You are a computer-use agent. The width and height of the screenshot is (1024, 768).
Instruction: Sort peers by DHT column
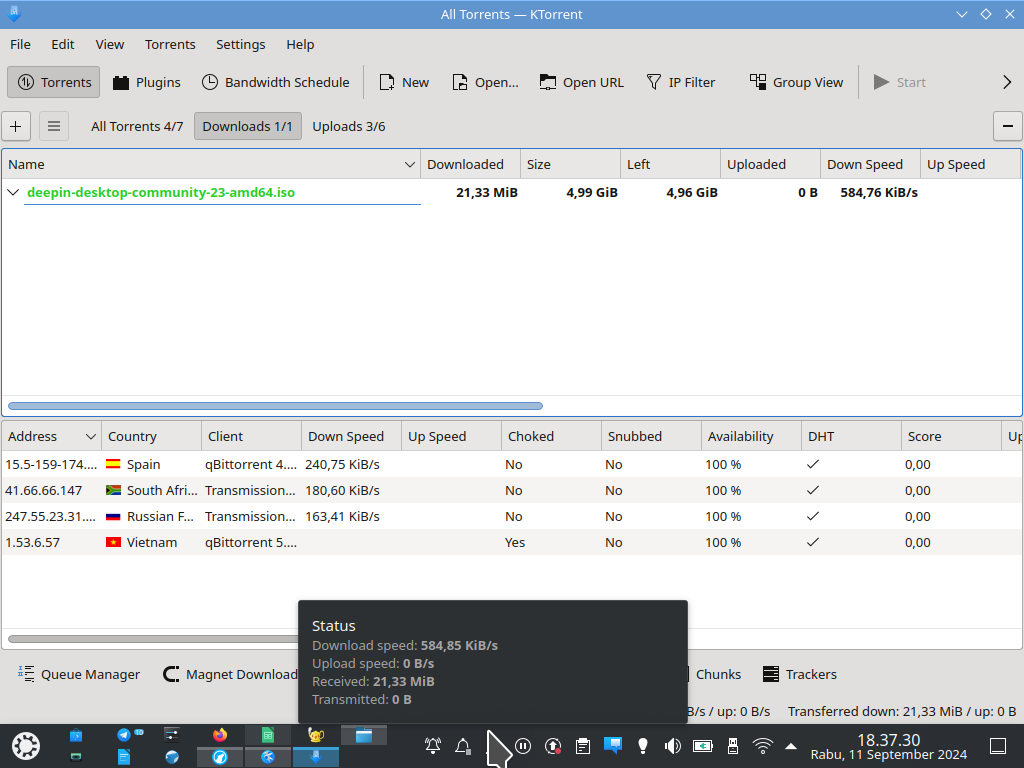click(x=851, y=436)
